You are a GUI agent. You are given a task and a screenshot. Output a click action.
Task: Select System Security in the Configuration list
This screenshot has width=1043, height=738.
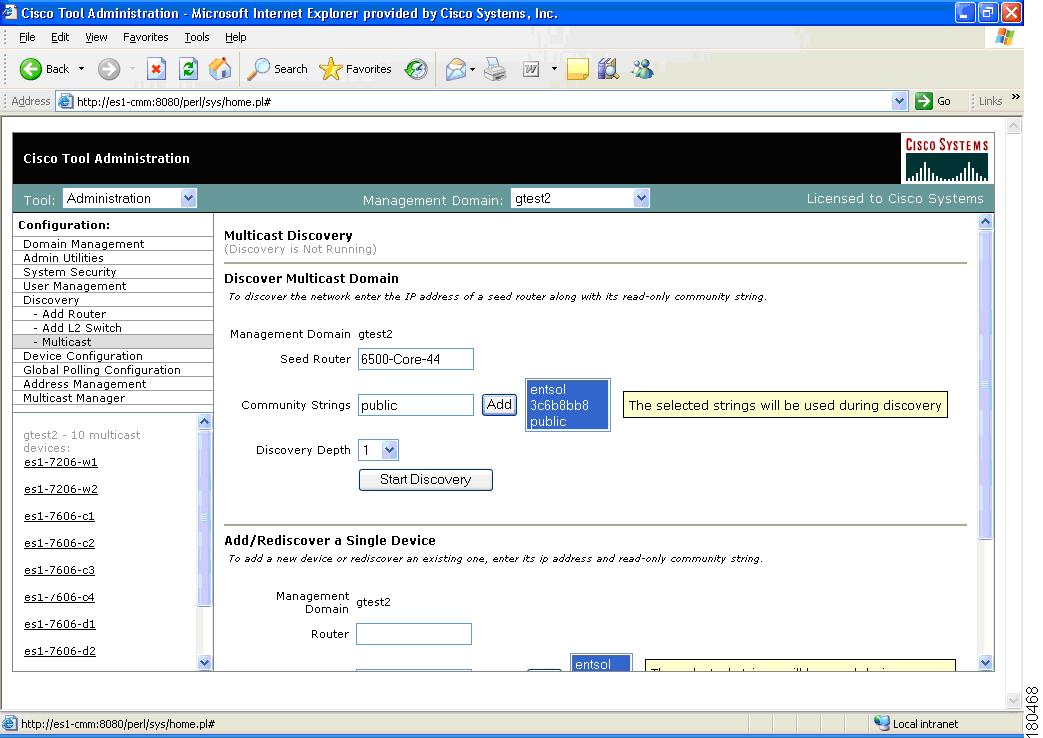click(113, 272)
